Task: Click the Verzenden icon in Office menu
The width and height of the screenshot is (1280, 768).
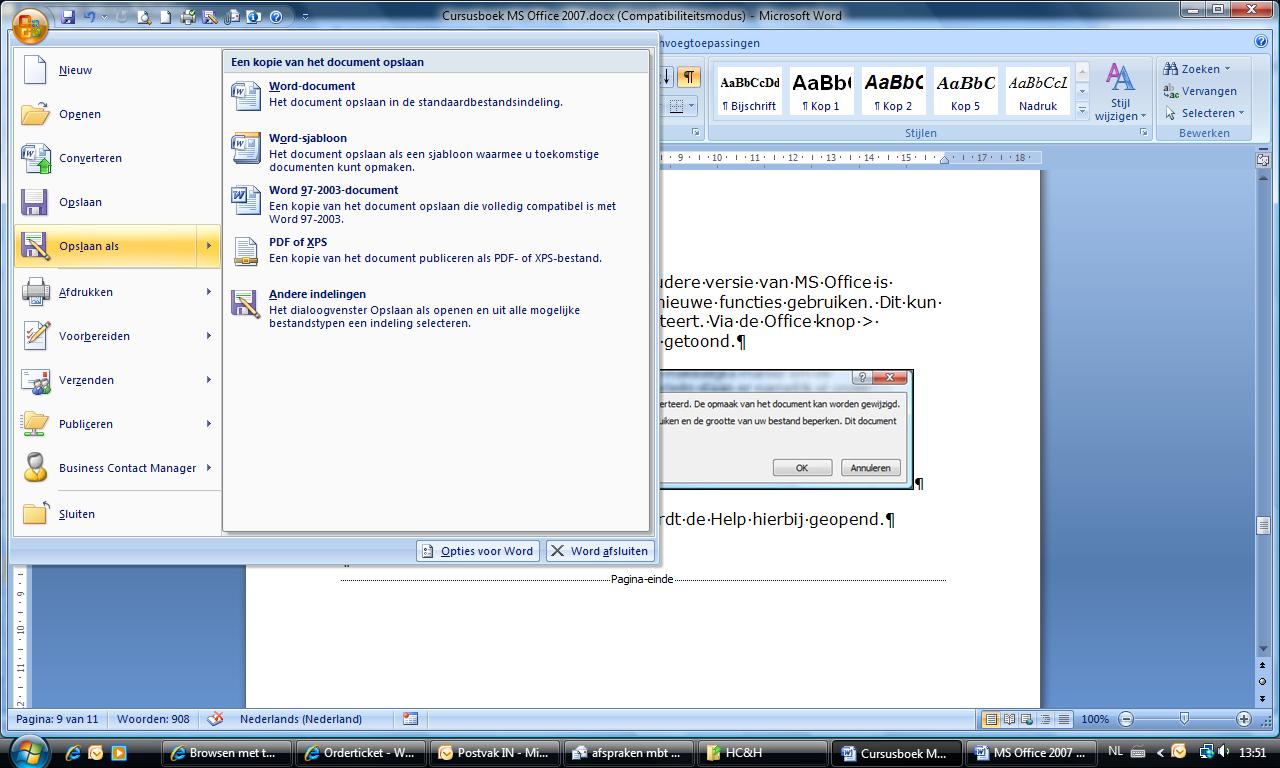Action: tap(36, 380)
